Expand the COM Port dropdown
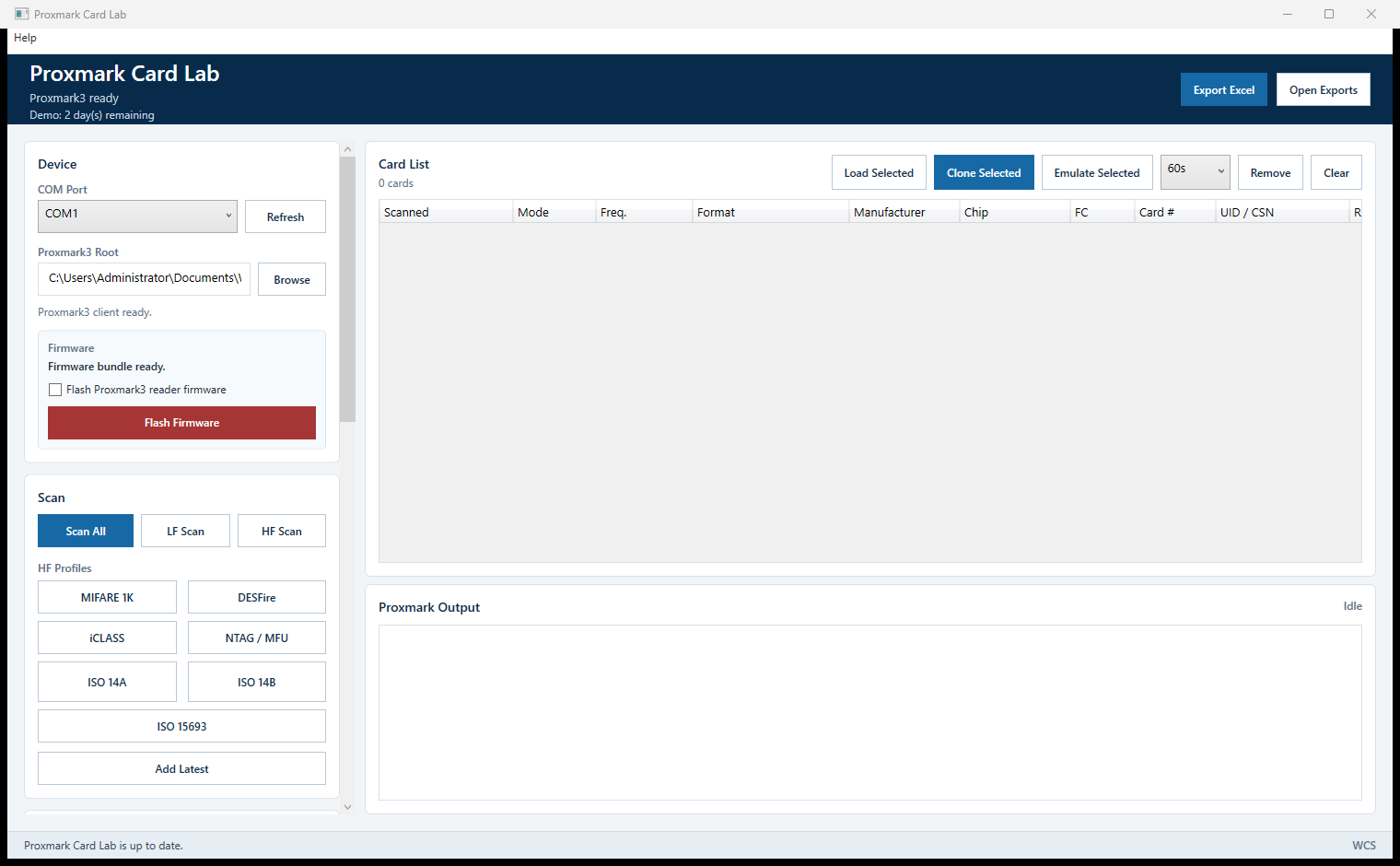 coord(137,216)
